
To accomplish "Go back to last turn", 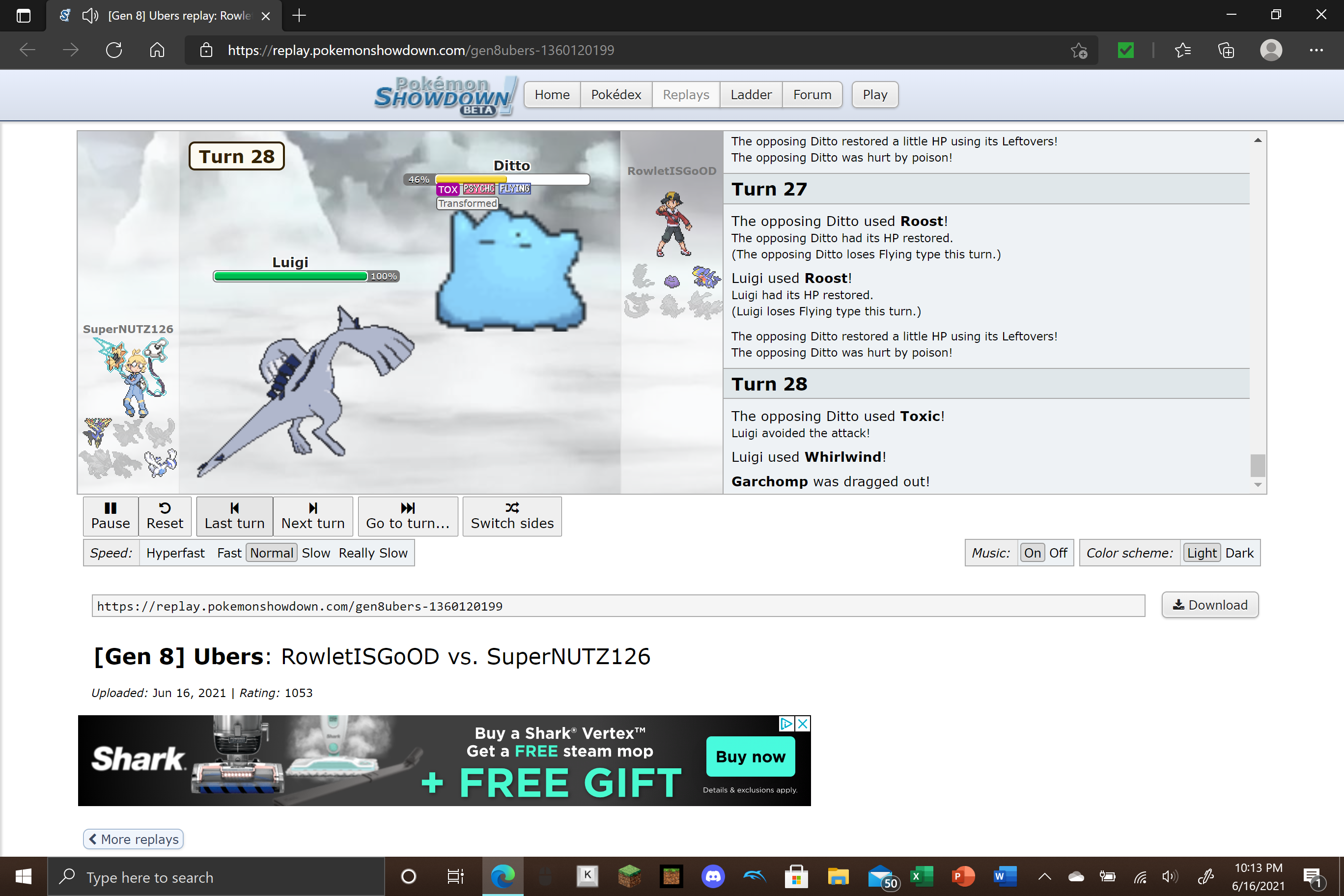I will (x=234, y=516).
